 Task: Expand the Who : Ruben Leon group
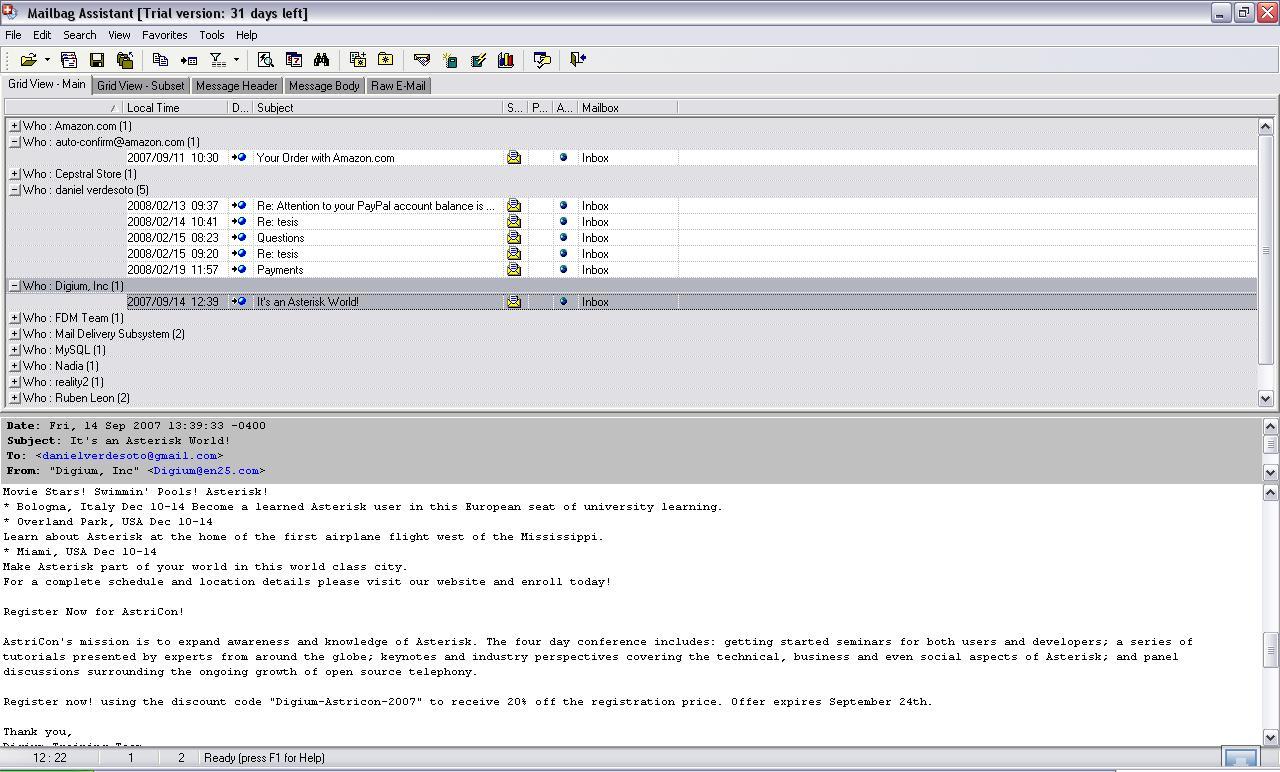pos(14,398)
